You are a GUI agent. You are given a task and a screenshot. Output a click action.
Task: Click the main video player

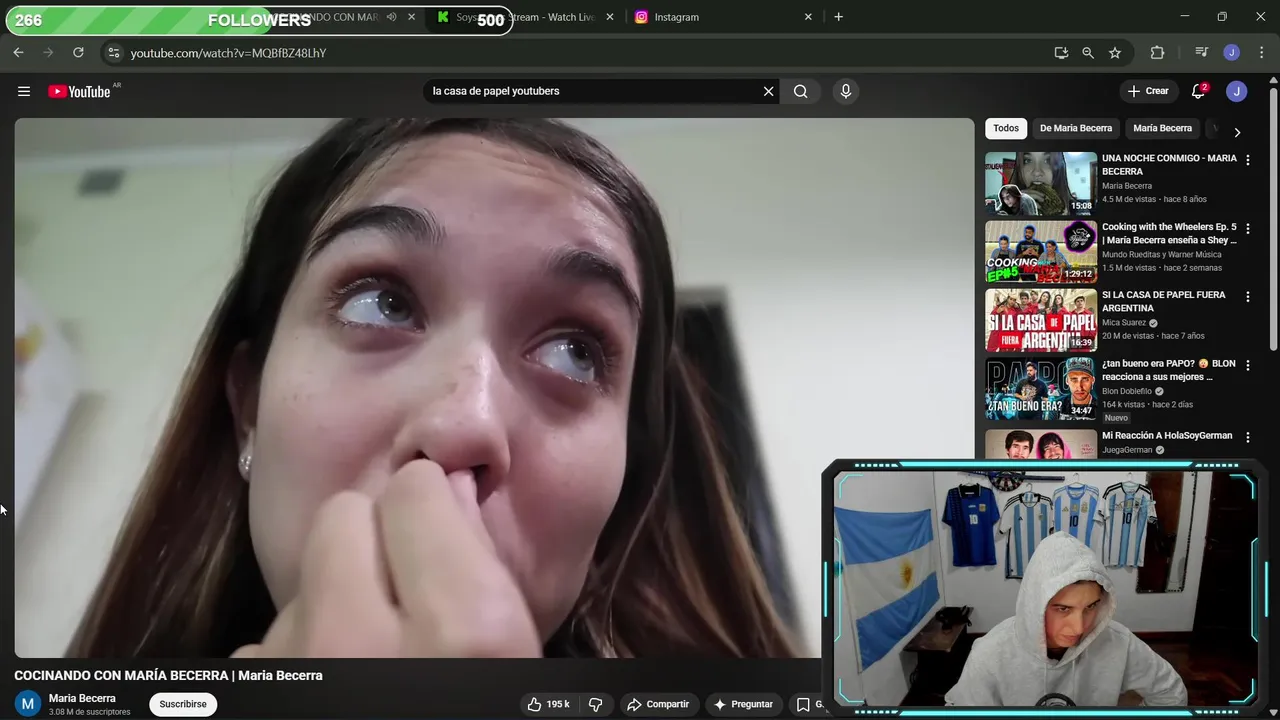[x=494, y=388]
